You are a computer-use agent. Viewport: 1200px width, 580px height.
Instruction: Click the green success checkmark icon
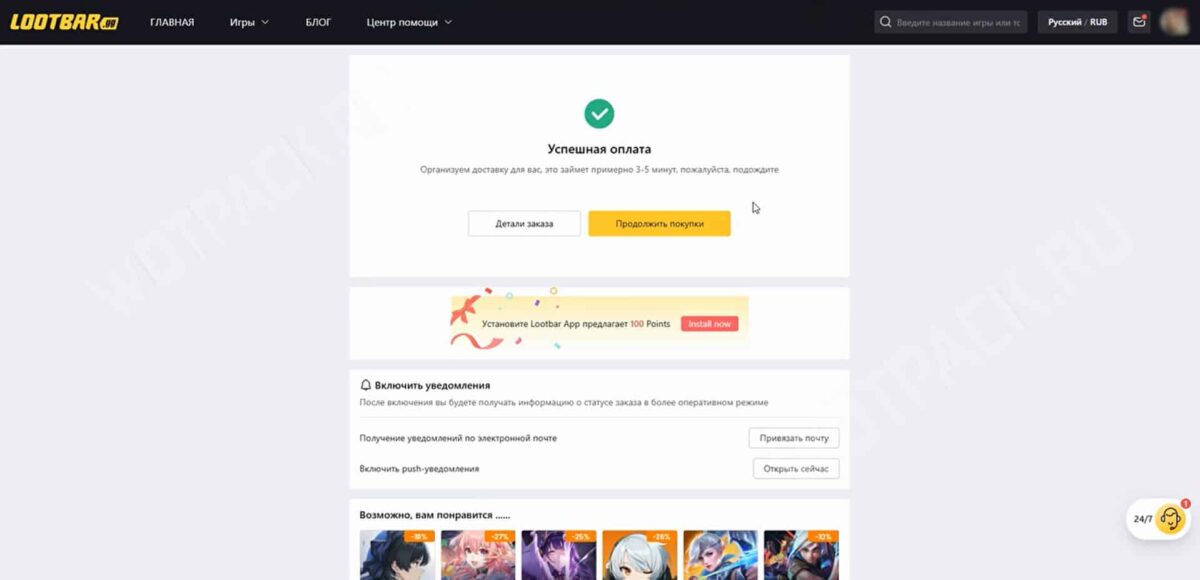599,113
